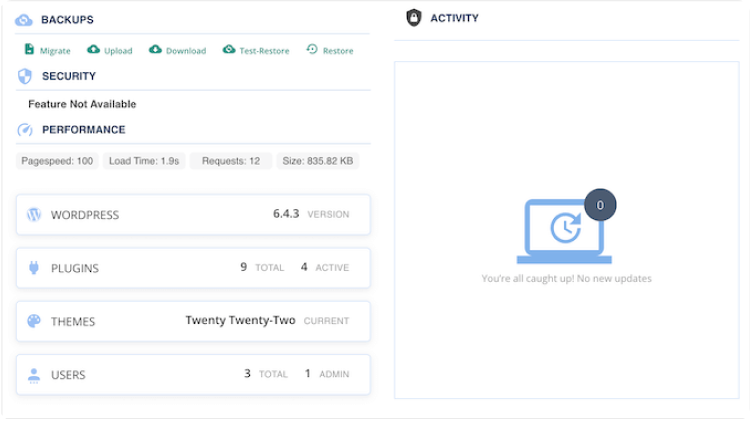Click the WordPress logo icon
The width and height of the screenshot is (750, 421).
click(34, 214)
